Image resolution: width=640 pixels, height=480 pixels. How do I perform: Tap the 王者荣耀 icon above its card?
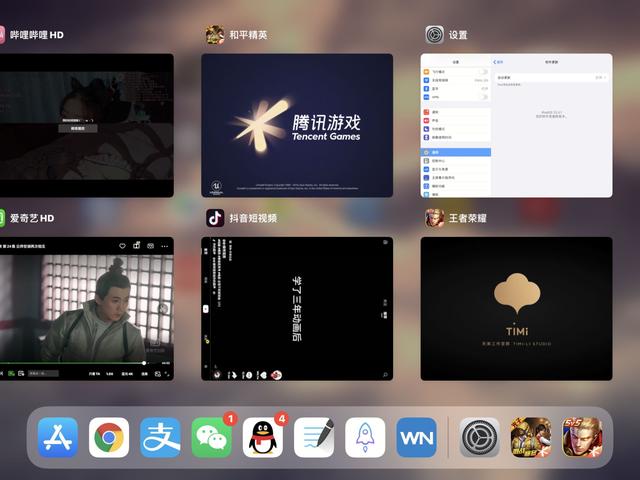tap(434, 218)
